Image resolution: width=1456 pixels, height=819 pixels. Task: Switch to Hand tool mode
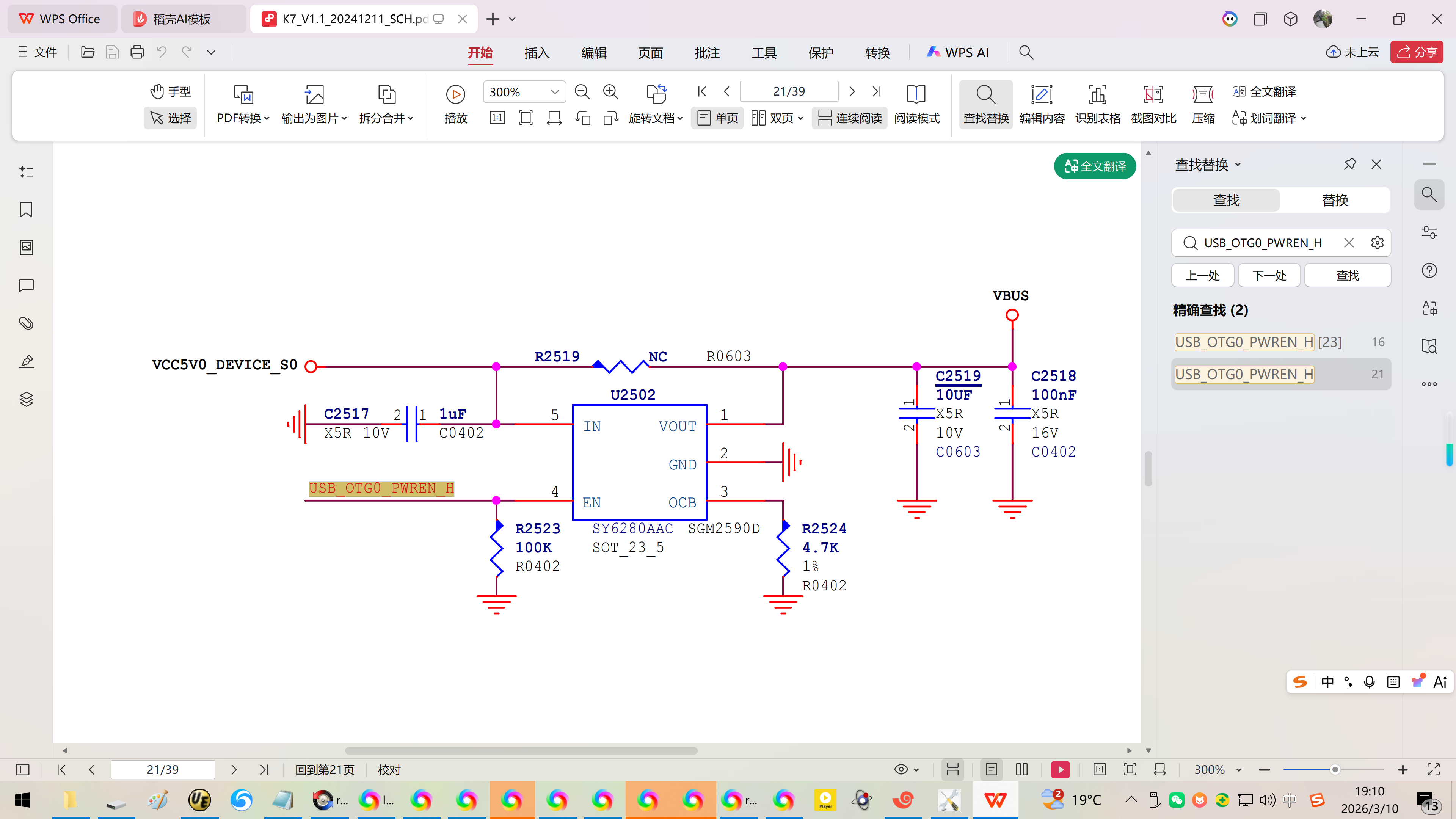[170, 91]
